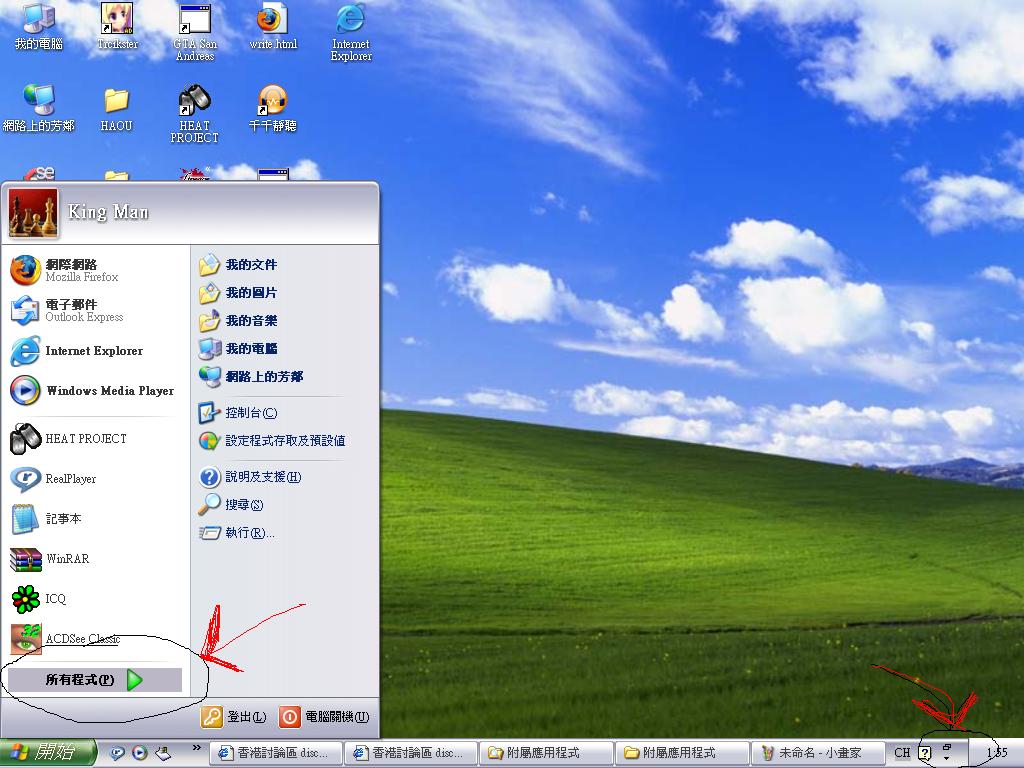Open 千千靜聽 desktop shortcut
The image size is (1024, 768).
(x=272, y=108)
